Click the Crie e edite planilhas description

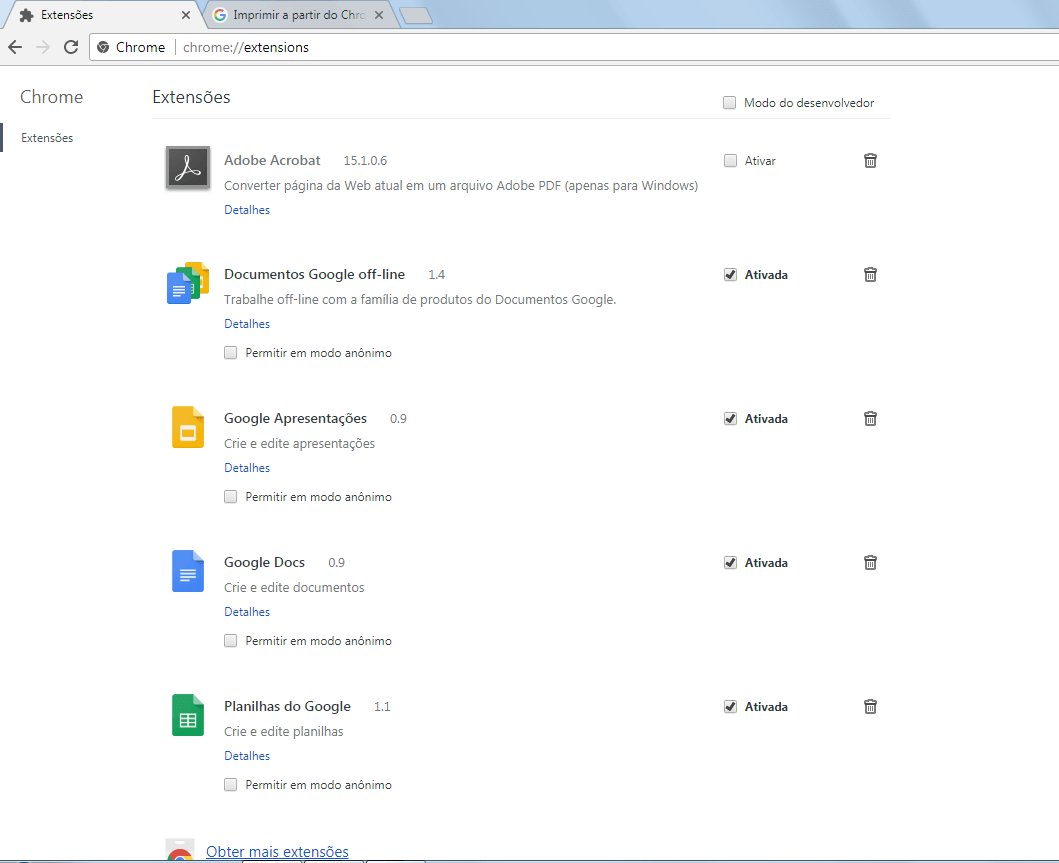coord(284,731)
